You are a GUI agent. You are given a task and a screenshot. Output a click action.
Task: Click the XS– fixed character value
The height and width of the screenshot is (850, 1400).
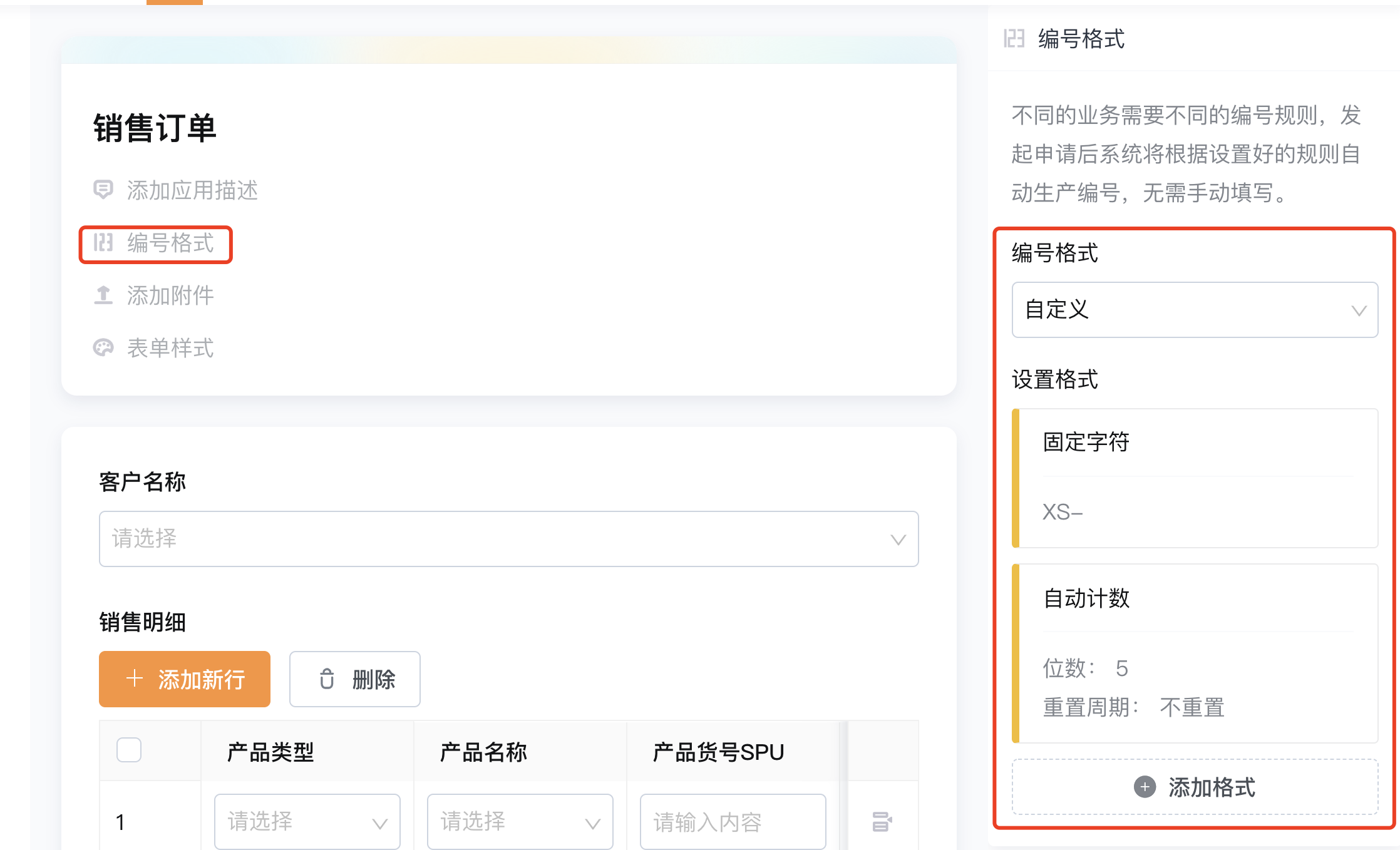[x=1063, y=512]
